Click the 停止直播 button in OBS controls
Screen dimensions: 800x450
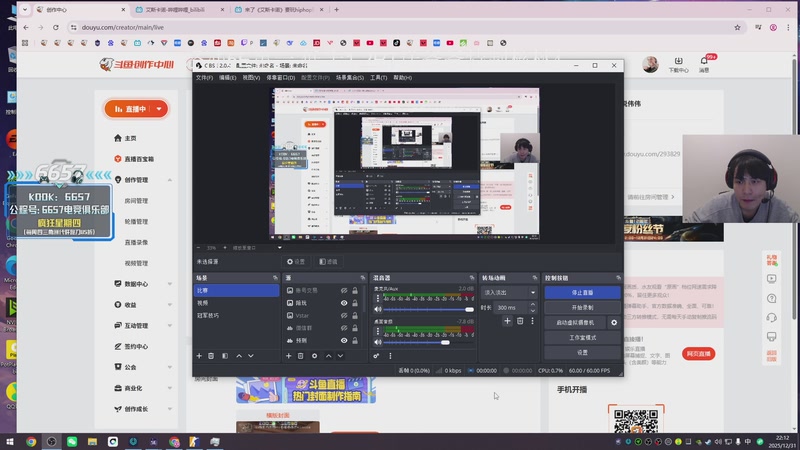[x=582, y=292]
